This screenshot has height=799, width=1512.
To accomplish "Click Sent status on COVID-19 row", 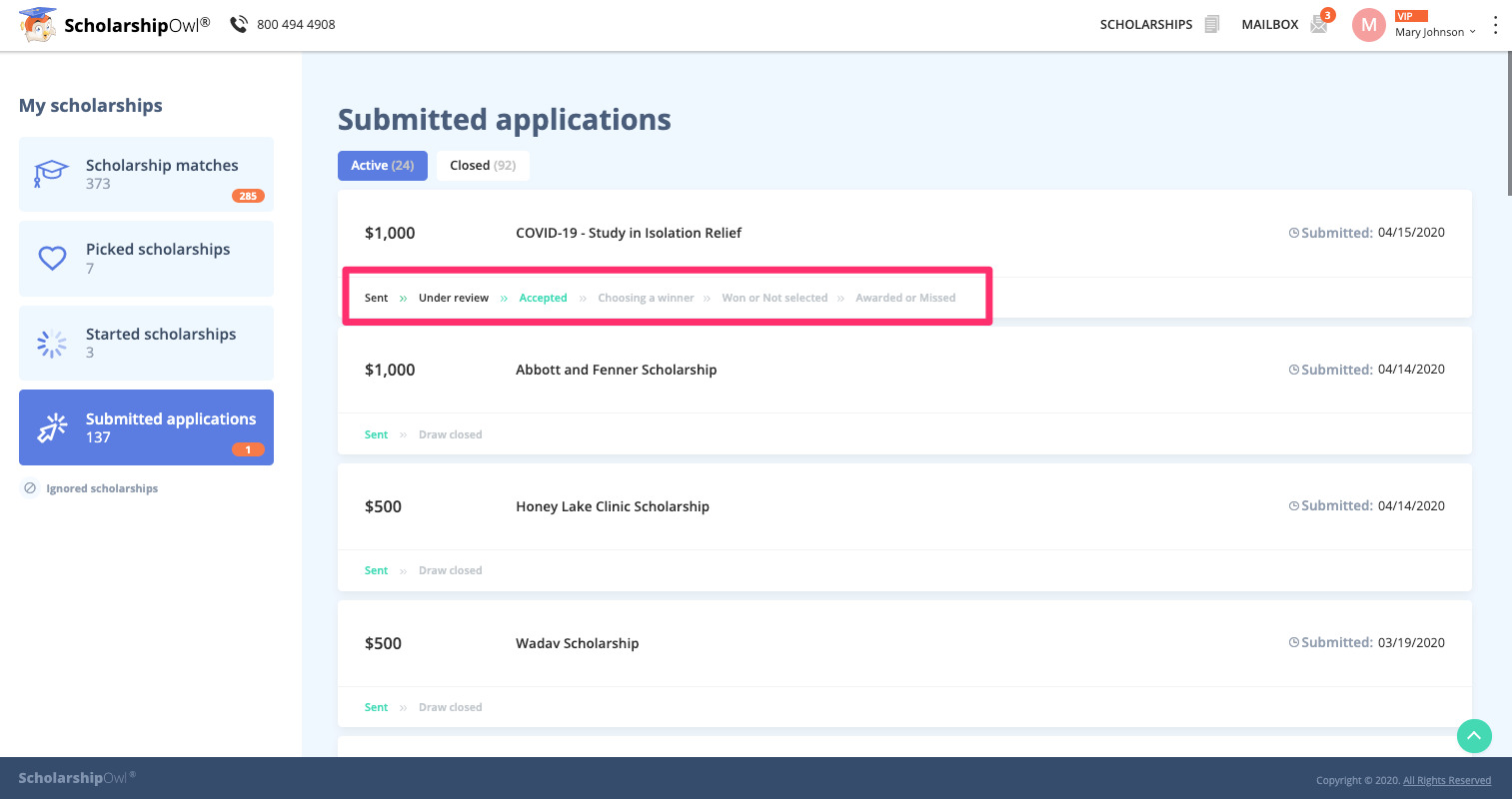I will 377,298.
